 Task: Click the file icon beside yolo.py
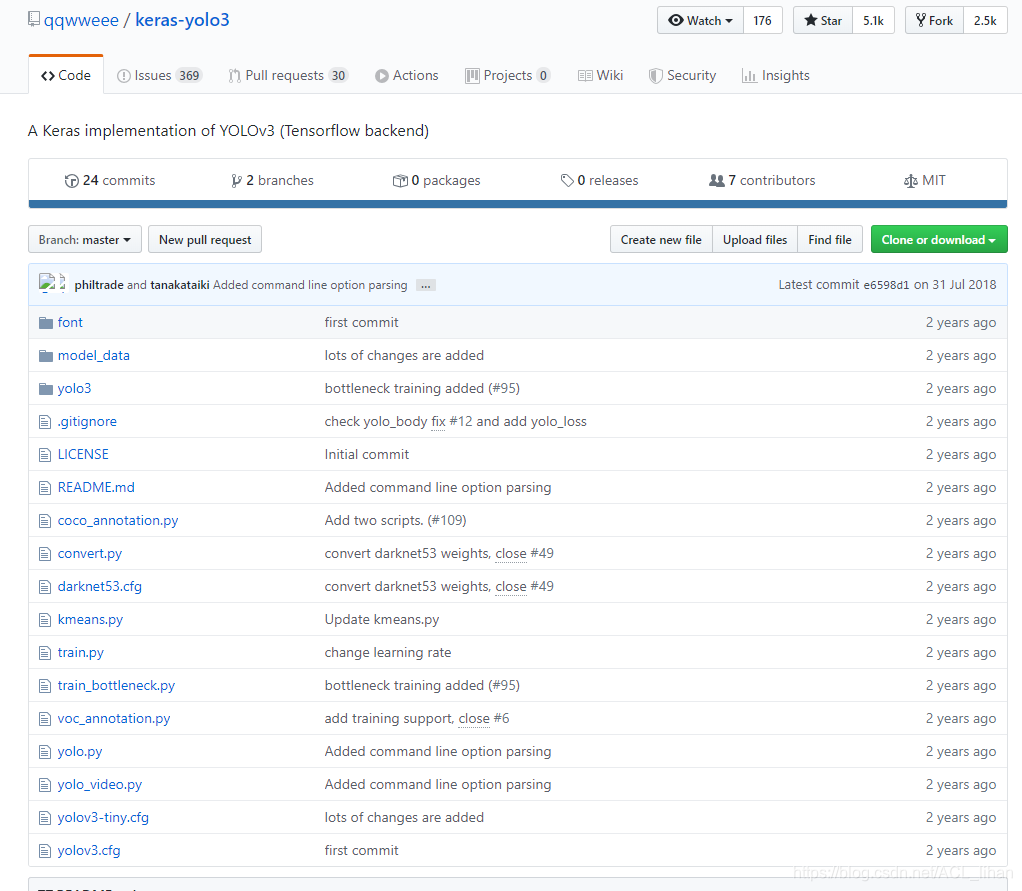point(45,752)
